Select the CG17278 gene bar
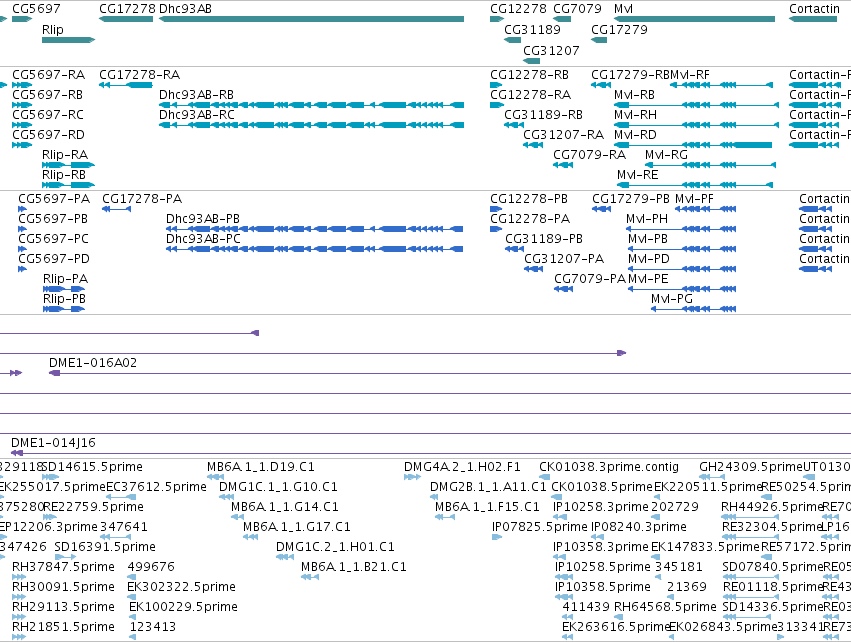 [126, 19]
